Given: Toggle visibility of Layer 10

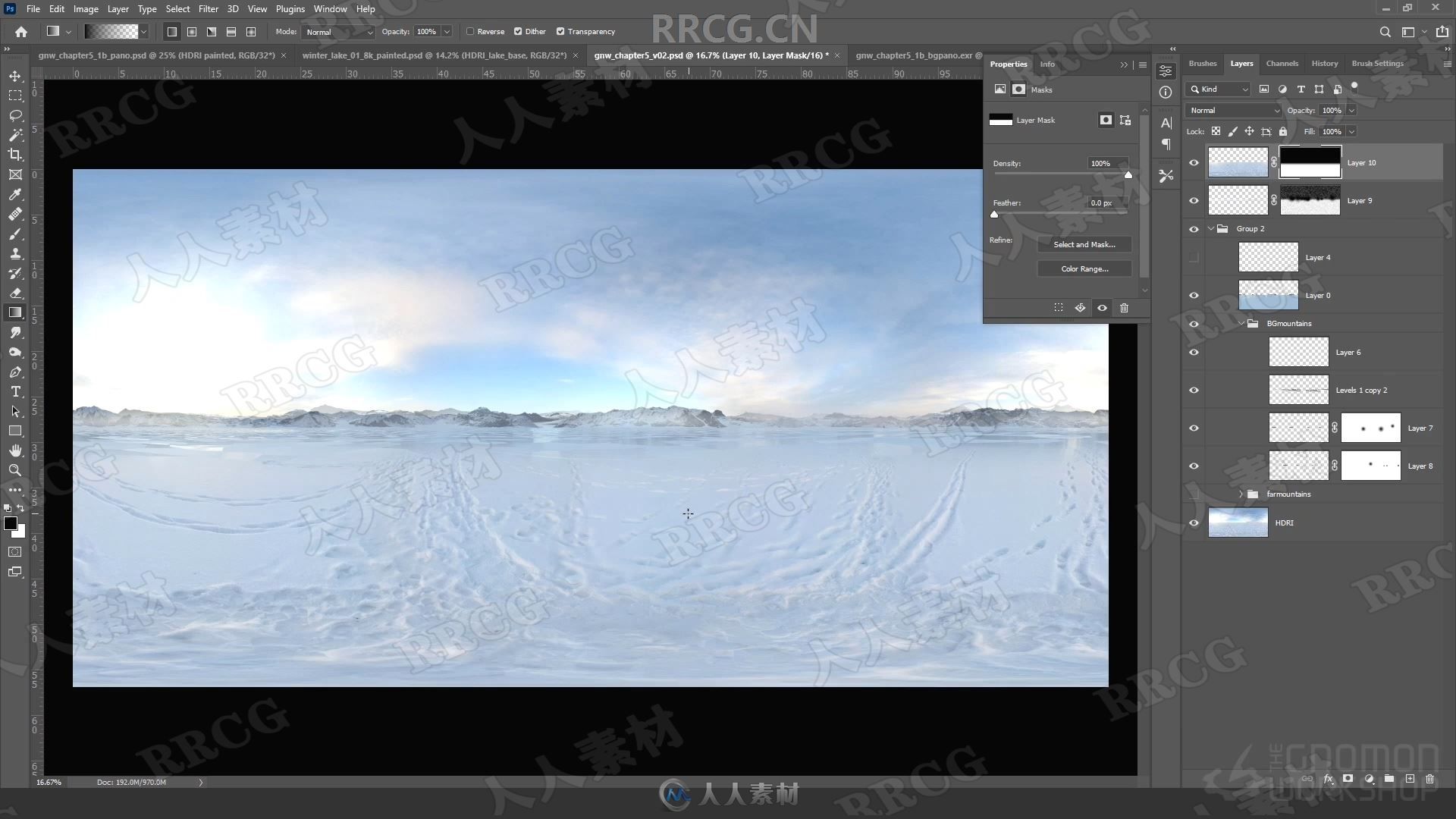Looking at the screenshot, I should [1193, 162].
